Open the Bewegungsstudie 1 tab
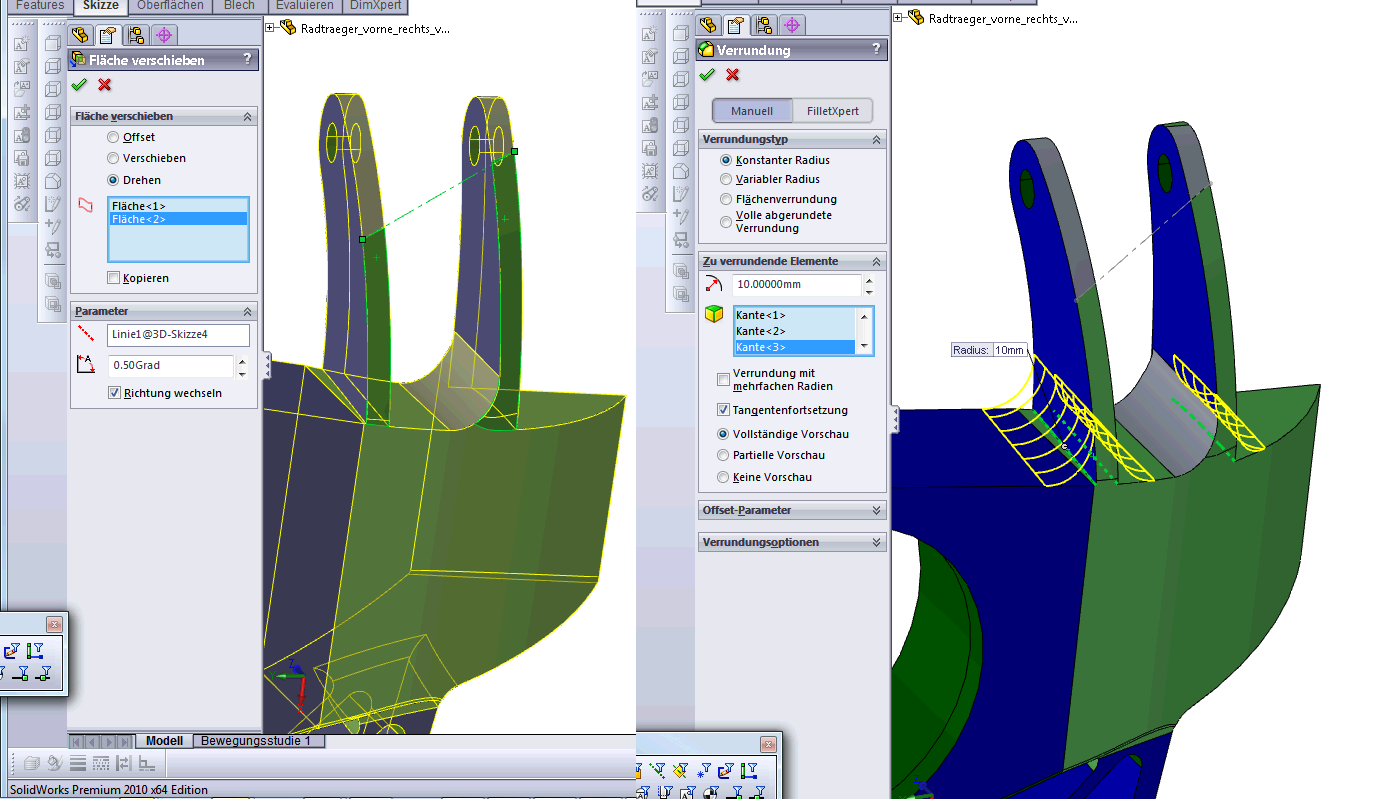 click(256, 741)
